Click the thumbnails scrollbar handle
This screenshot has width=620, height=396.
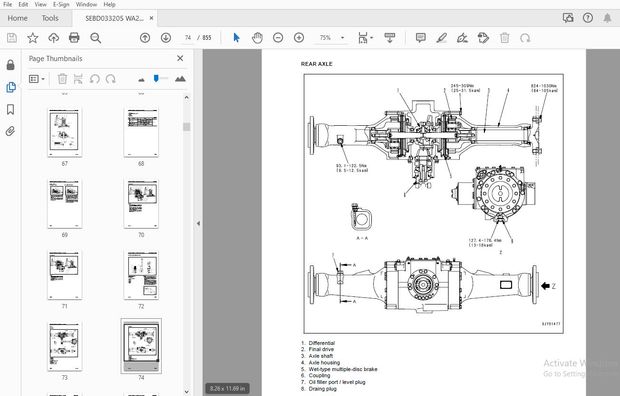[187, 127]
